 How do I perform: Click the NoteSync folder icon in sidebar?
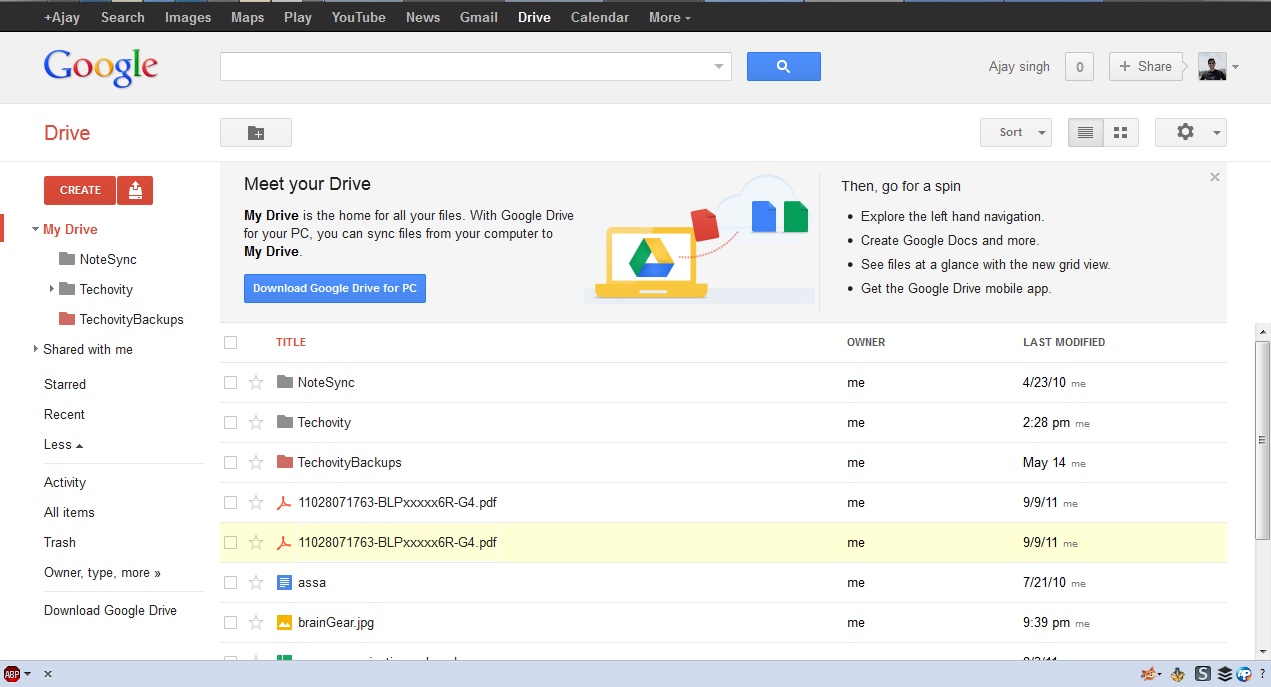67,259
